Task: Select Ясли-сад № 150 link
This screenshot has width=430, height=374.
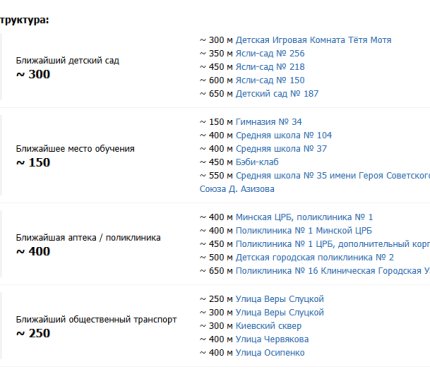Action: click(x=270, y=80)
